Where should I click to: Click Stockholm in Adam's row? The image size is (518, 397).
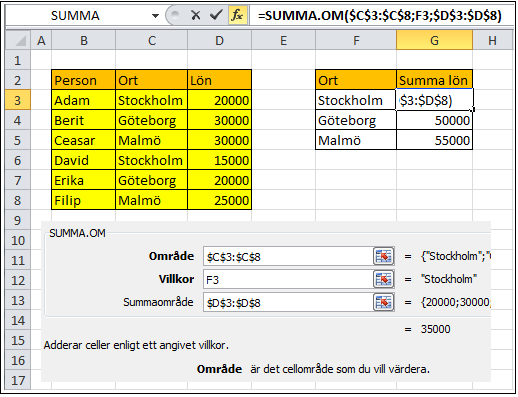[x=152, y=100]
